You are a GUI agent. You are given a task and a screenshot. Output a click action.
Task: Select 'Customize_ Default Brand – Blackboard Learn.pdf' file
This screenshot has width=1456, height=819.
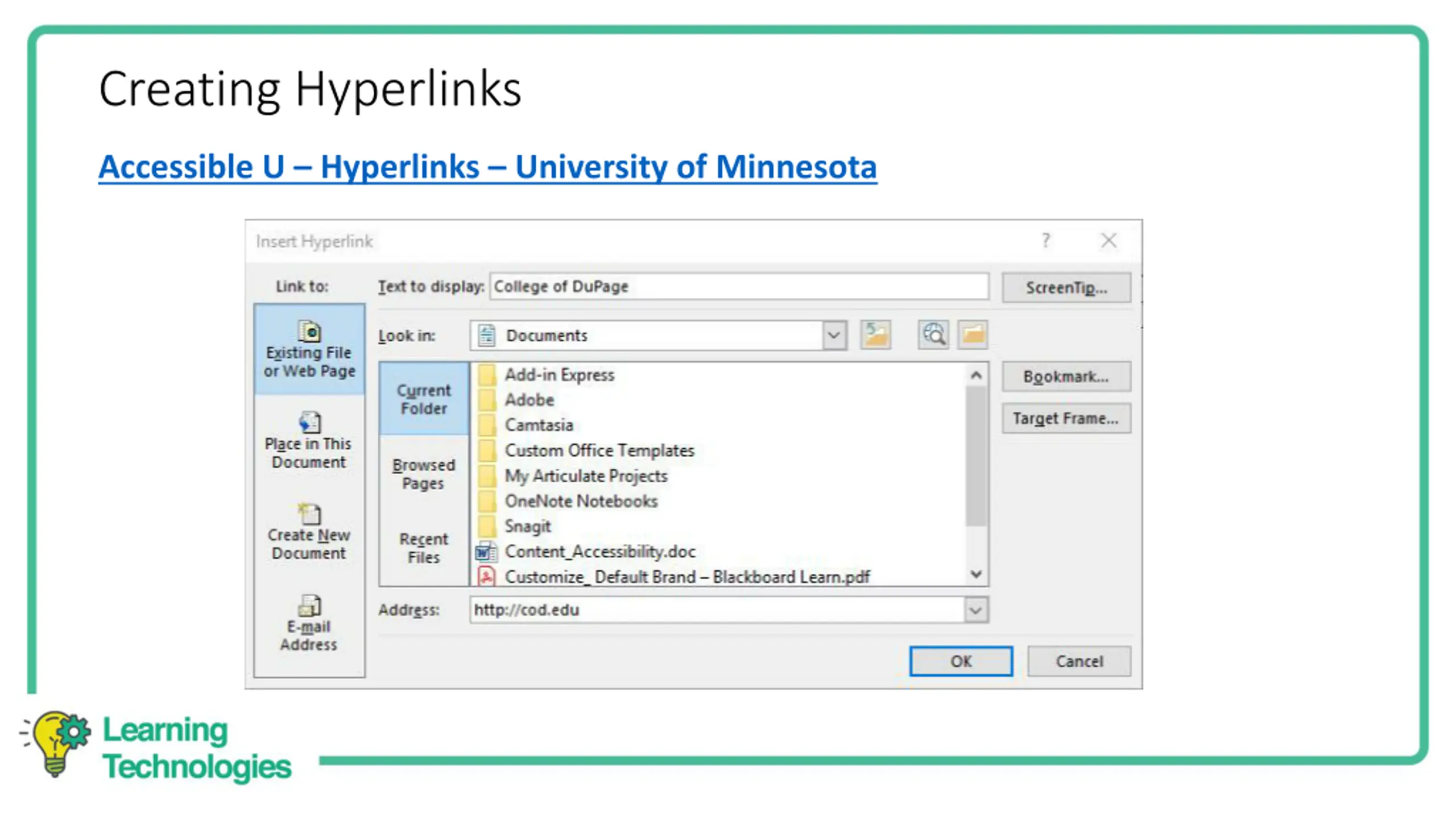coord(688,577)
